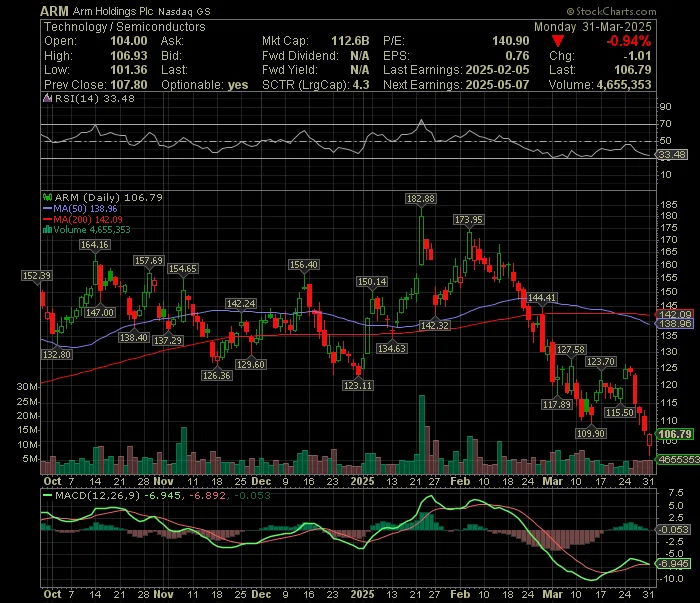Click the Low 101.36 value
Viewport: 700px width, 603px height.
pos(129,70)
